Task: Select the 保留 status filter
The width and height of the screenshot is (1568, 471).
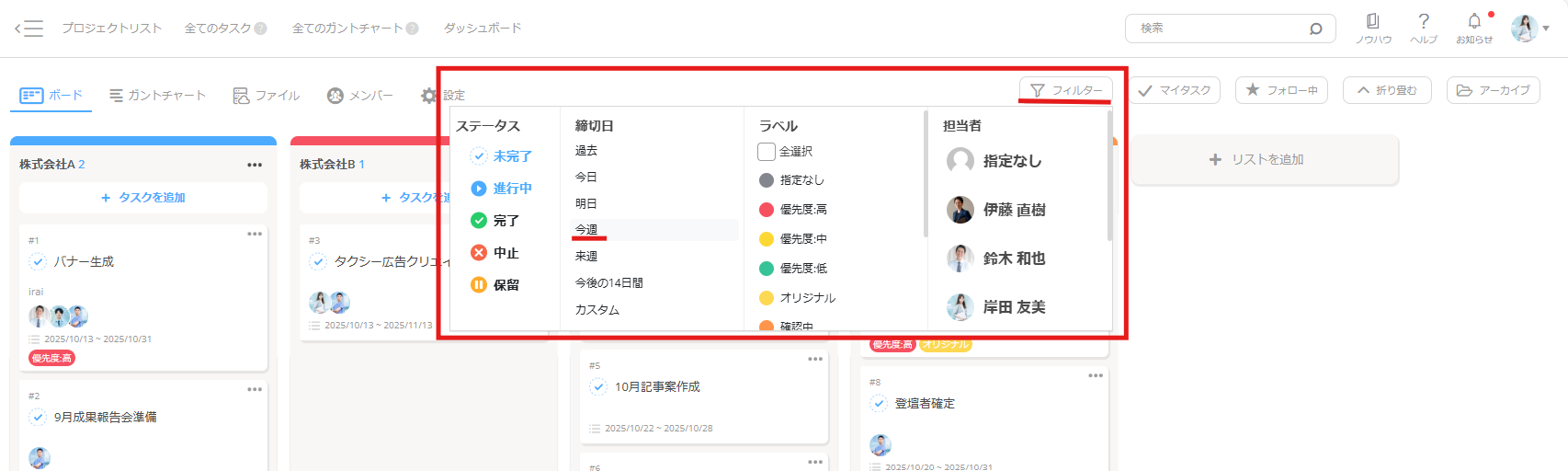Action: point(495,285)
